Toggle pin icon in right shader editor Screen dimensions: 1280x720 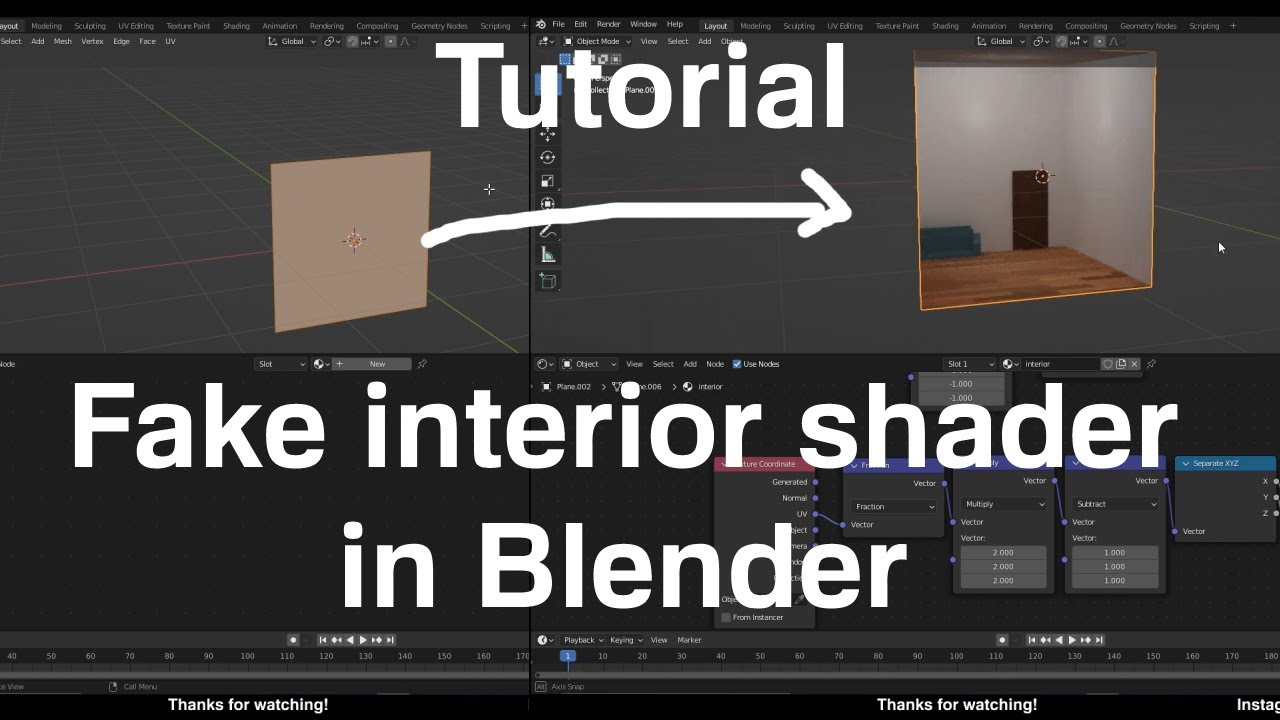[1151, 364]
